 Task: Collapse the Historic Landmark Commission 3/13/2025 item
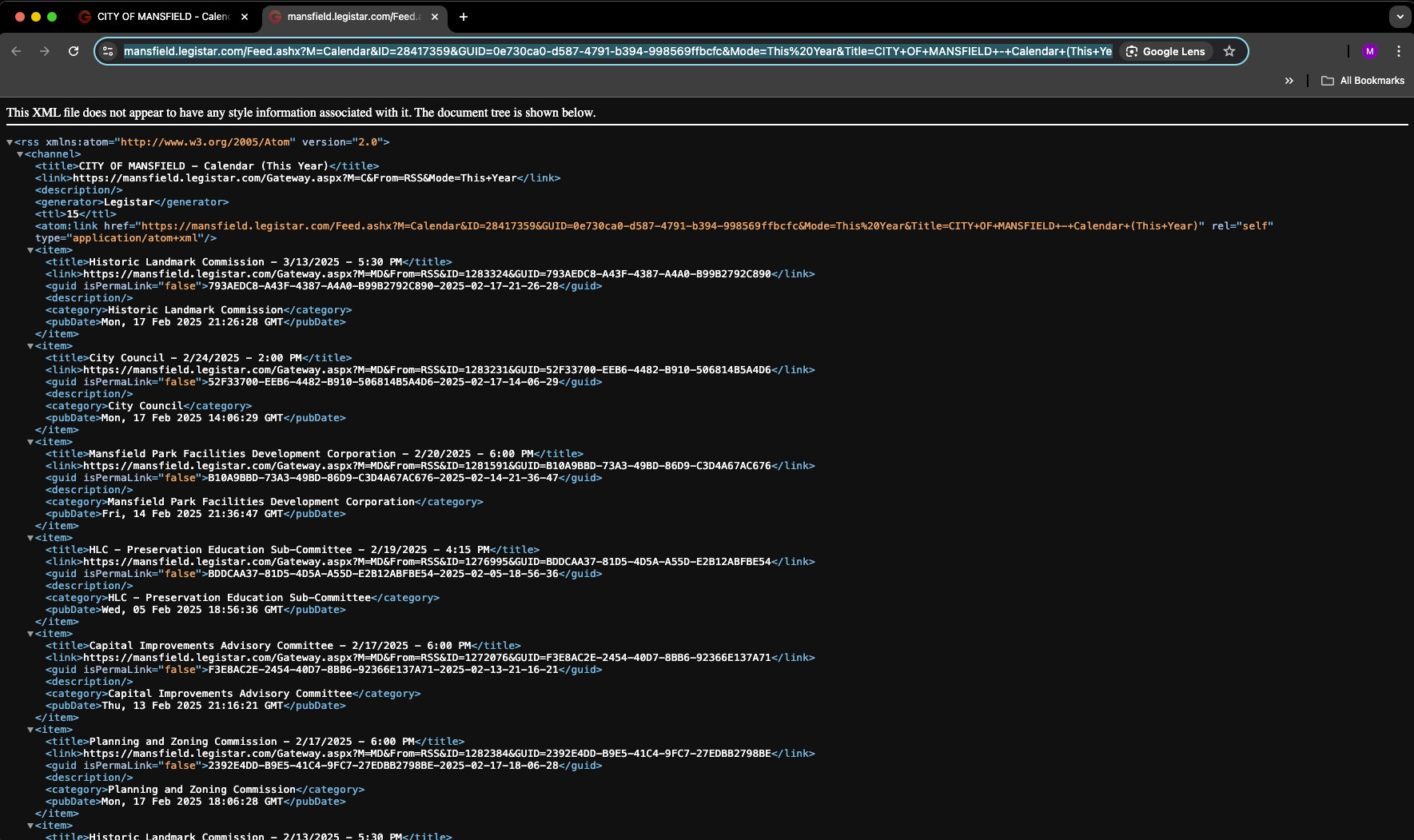click(x=30, y=250)
